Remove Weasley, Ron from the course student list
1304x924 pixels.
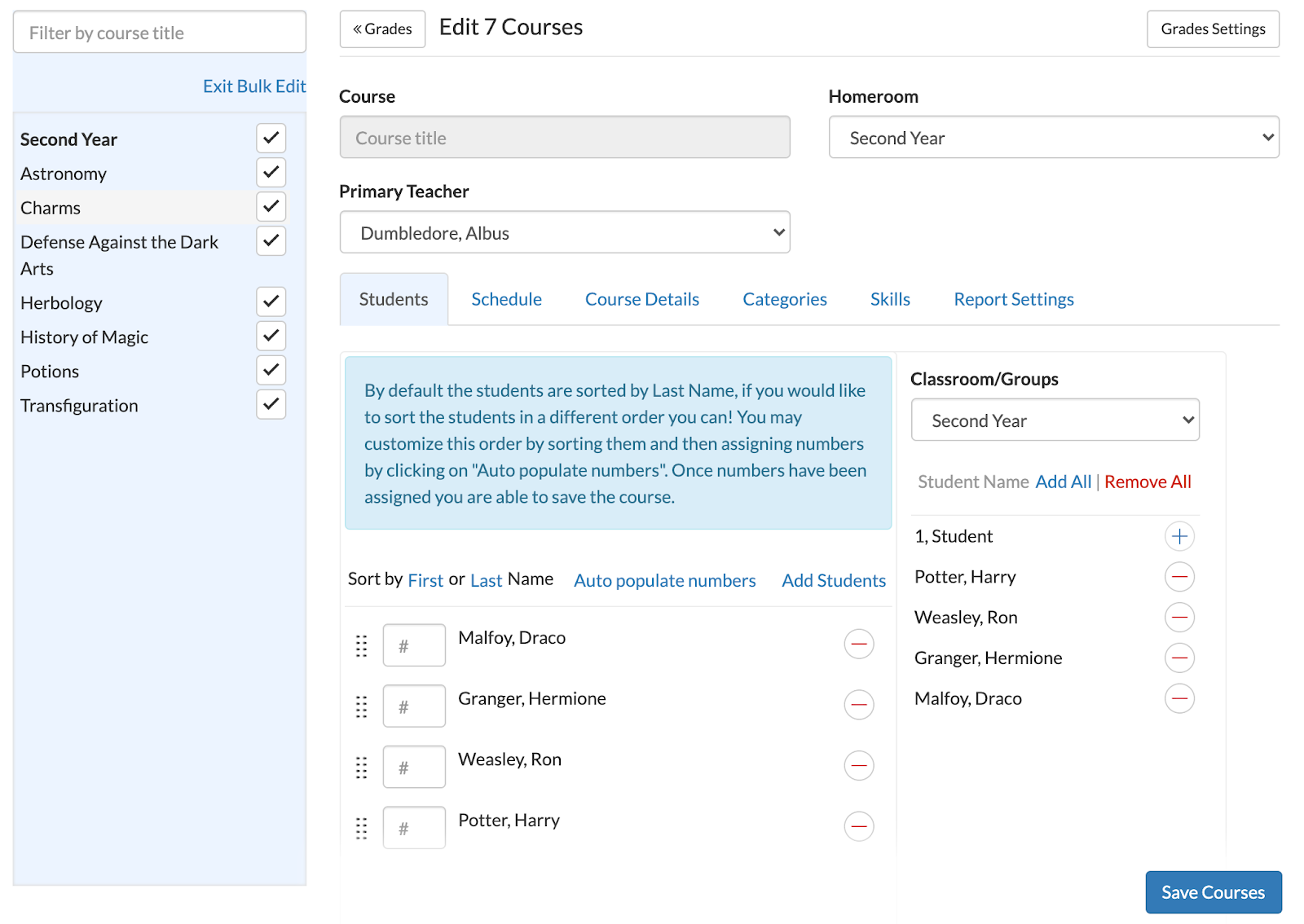tap(858, 766)
